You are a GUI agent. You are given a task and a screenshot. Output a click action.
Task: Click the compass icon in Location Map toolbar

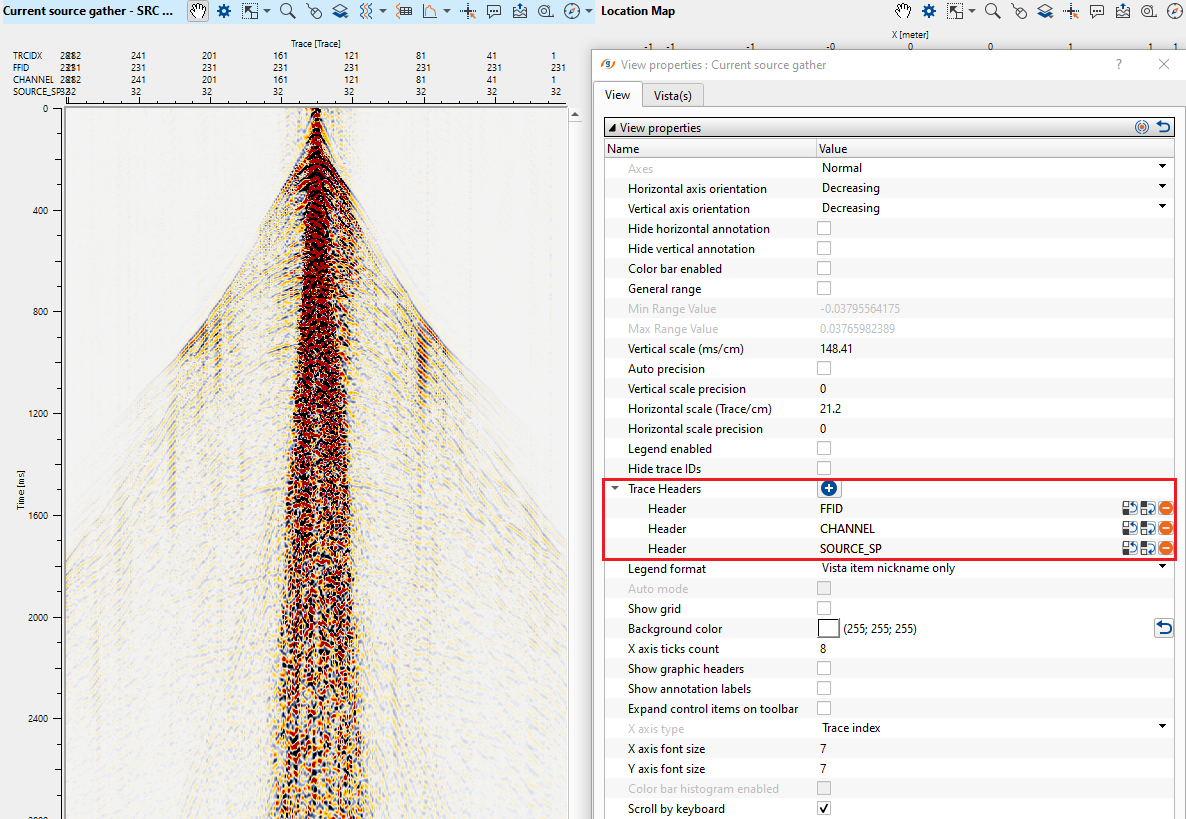[x=1174, y=11]
